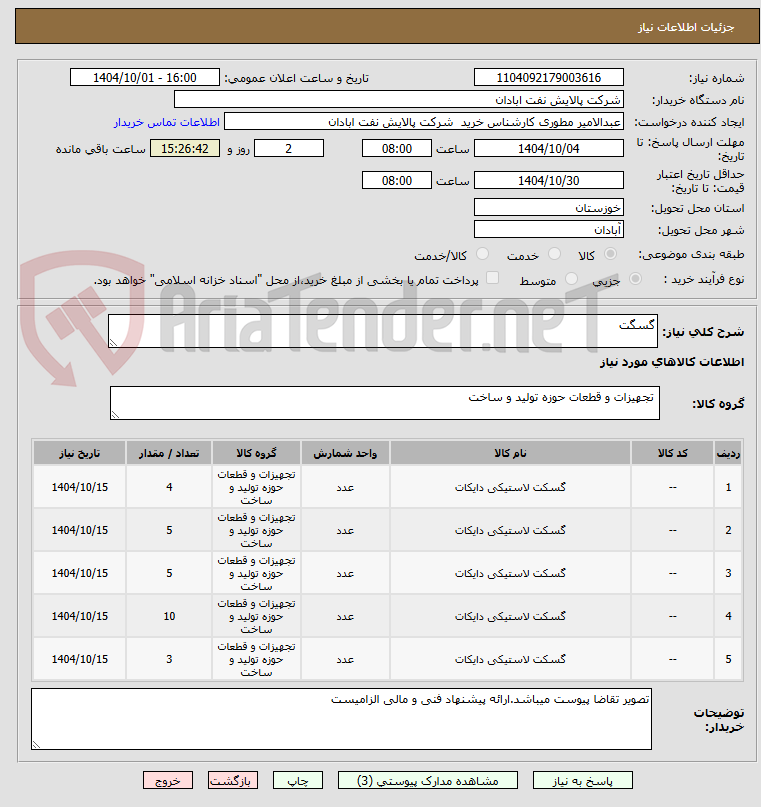Click the price validity time 08:00 field
Screen dimensions: 761x807
click(397, 181)
